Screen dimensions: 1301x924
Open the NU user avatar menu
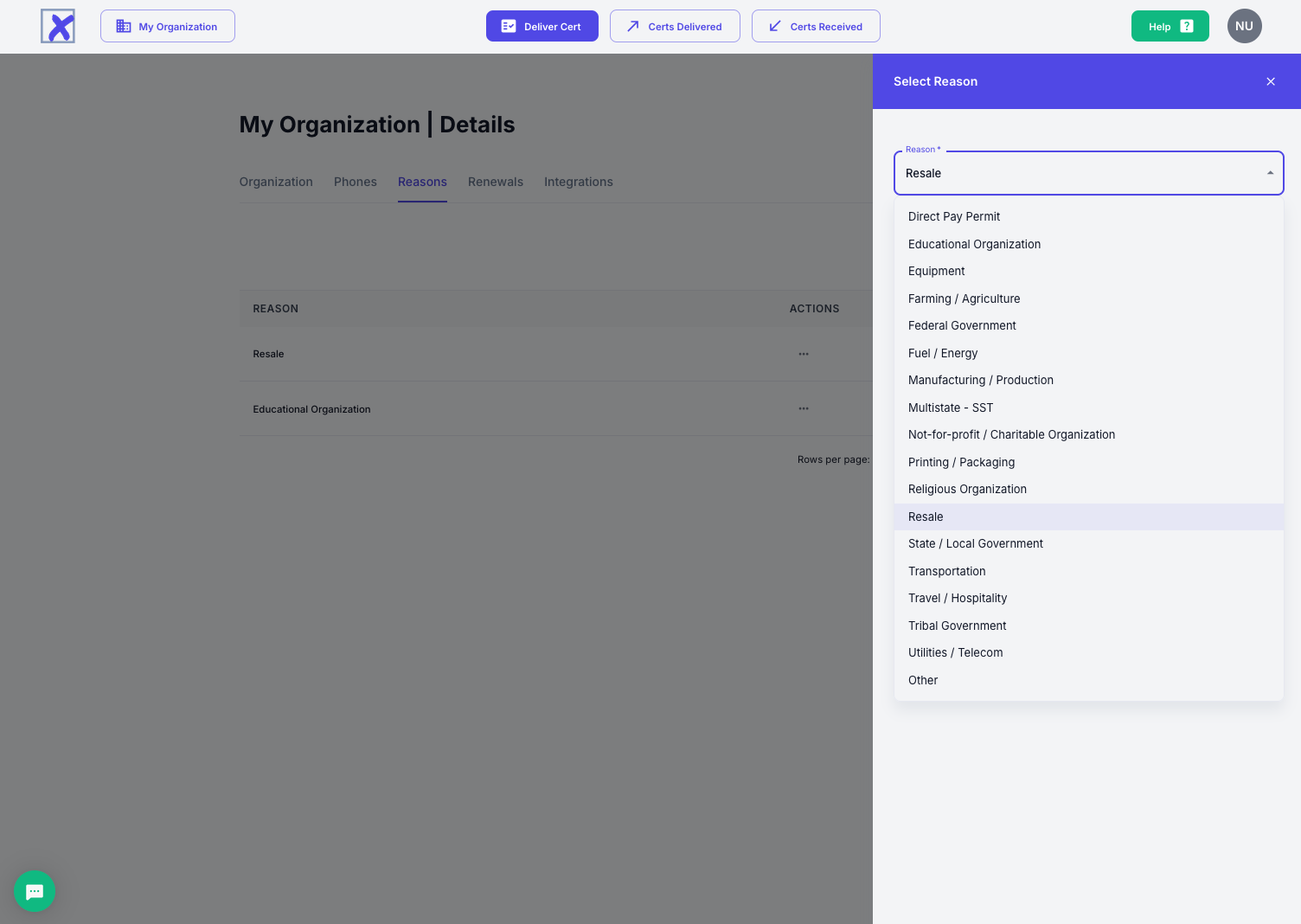click(x=1244, y=26)
